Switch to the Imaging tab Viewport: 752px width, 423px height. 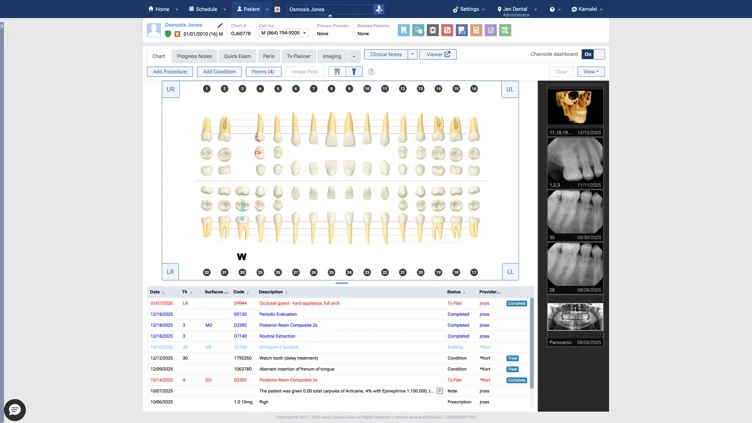332,56
